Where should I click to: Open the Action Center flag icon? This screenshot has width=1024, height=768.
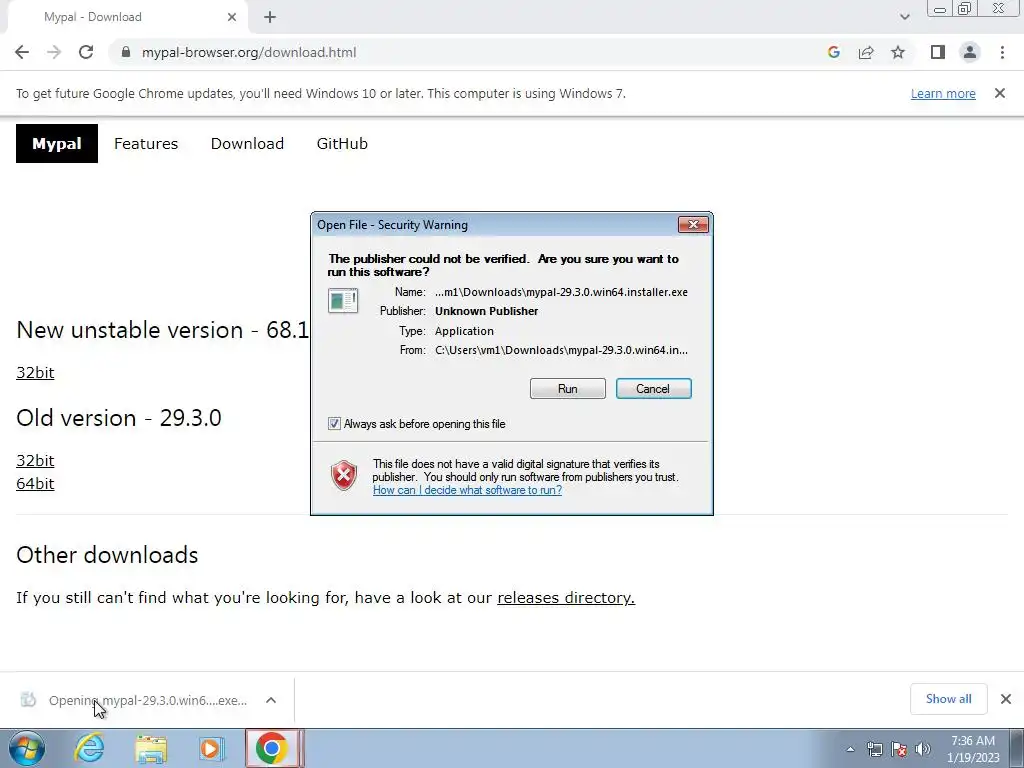pos(899,749)
